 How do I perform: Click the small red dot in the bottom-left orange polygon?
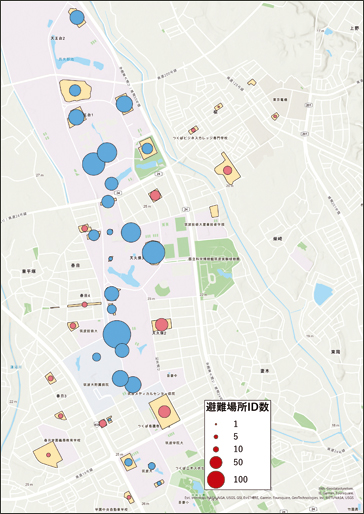click(48, 455)
